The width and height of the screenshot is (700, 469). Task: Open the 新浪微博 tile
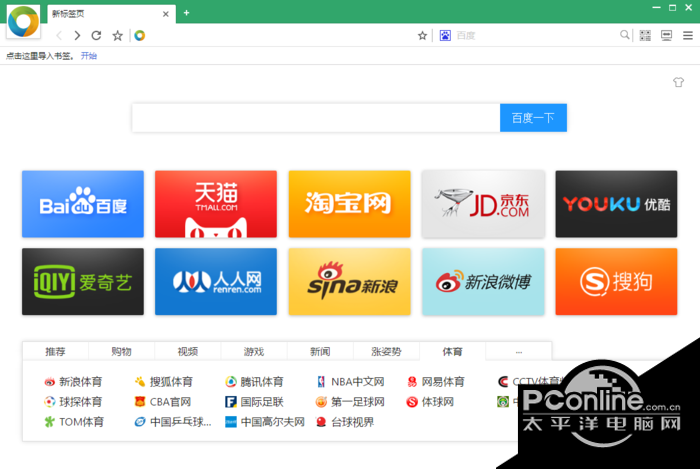pos(483,282)
